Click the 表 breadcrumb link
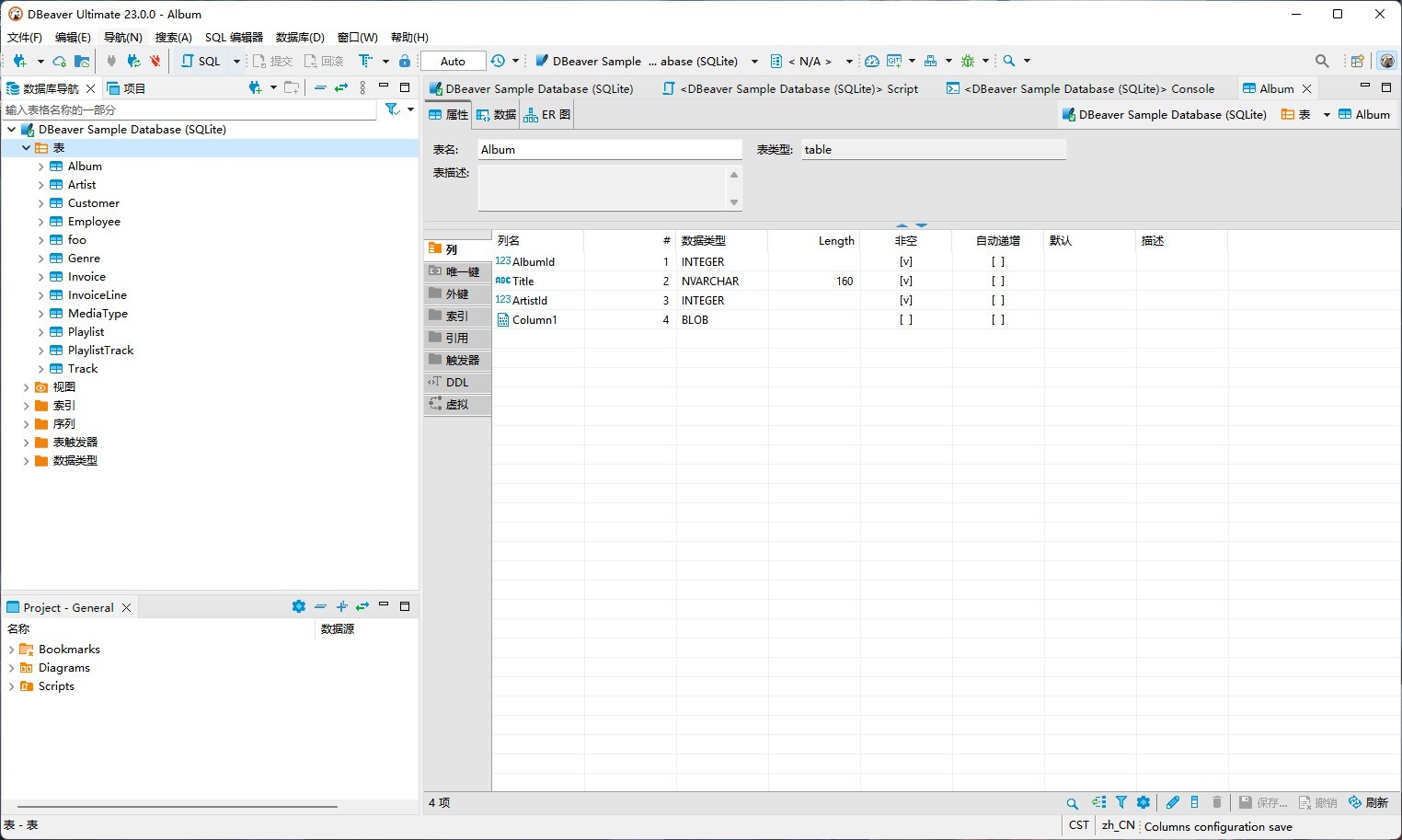This screenshot has height=840, width=1402. point(1296,115)
